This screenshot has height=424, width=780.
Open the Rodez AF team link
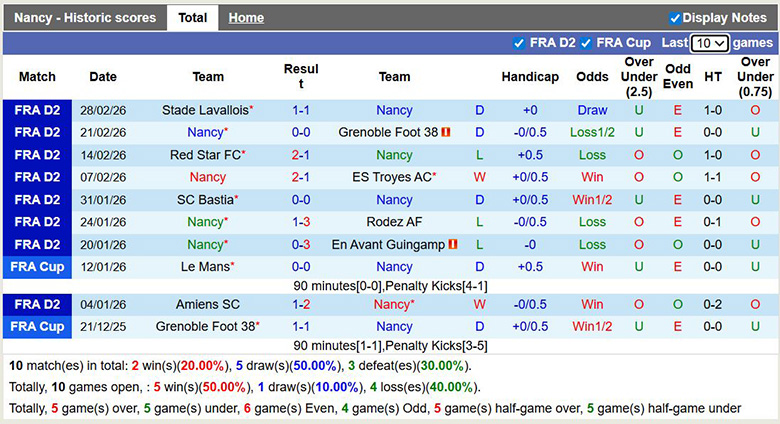[x=394, y=222]
